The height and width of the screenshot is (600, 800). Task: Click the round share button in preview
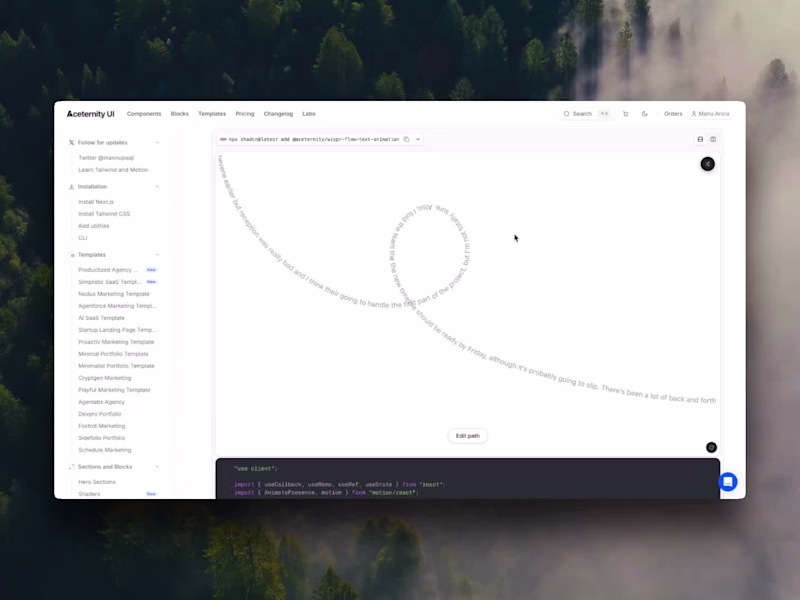(x=707, y=164)
